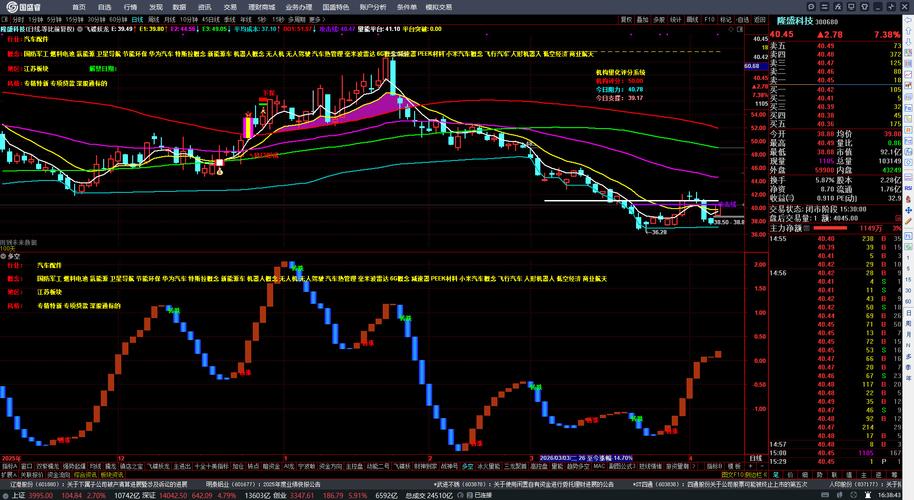Select the 筹码 tab under order book
914x500 pixels.
894,475
